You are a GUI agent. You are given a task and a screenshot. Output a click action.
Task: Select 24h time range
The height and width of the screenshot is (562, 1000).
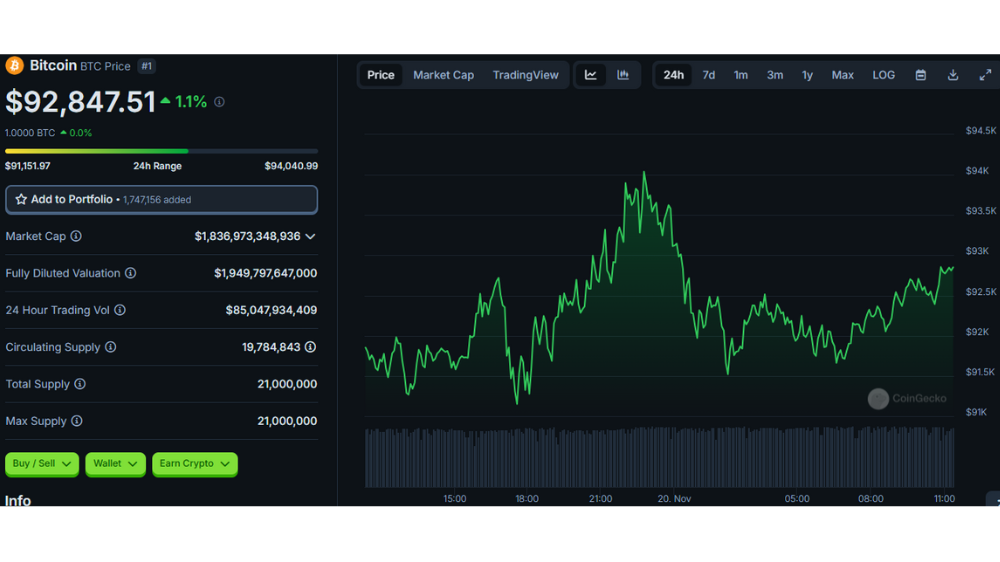[x=673, y=75]
